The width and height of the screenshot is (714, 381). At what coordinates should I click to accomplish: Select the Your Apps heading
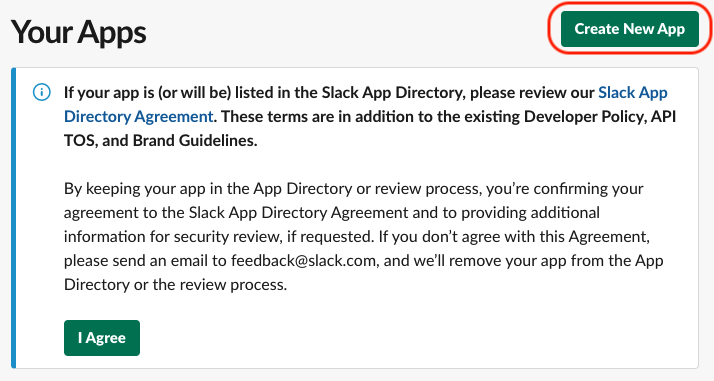(x=78, y=32)
